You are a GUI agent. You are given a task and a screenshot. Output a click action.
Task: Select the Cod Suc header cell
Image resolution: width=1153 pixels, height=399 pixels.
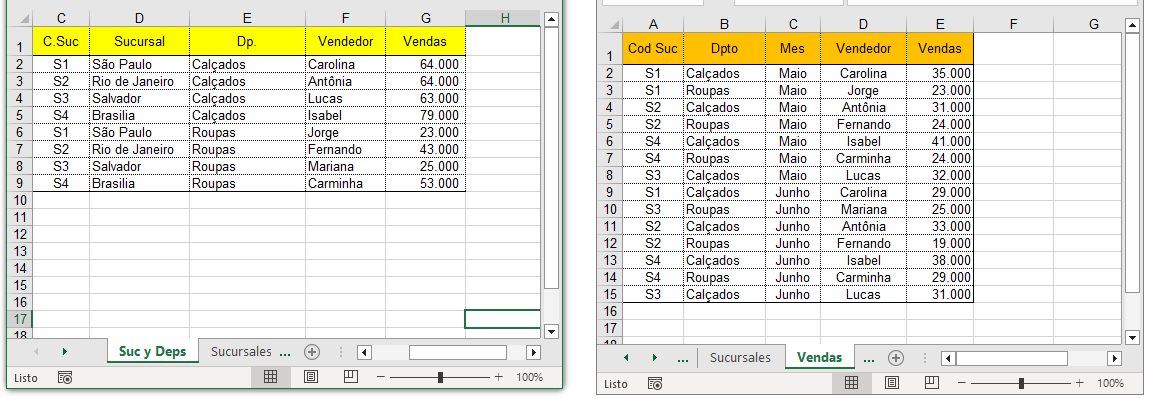653,48
